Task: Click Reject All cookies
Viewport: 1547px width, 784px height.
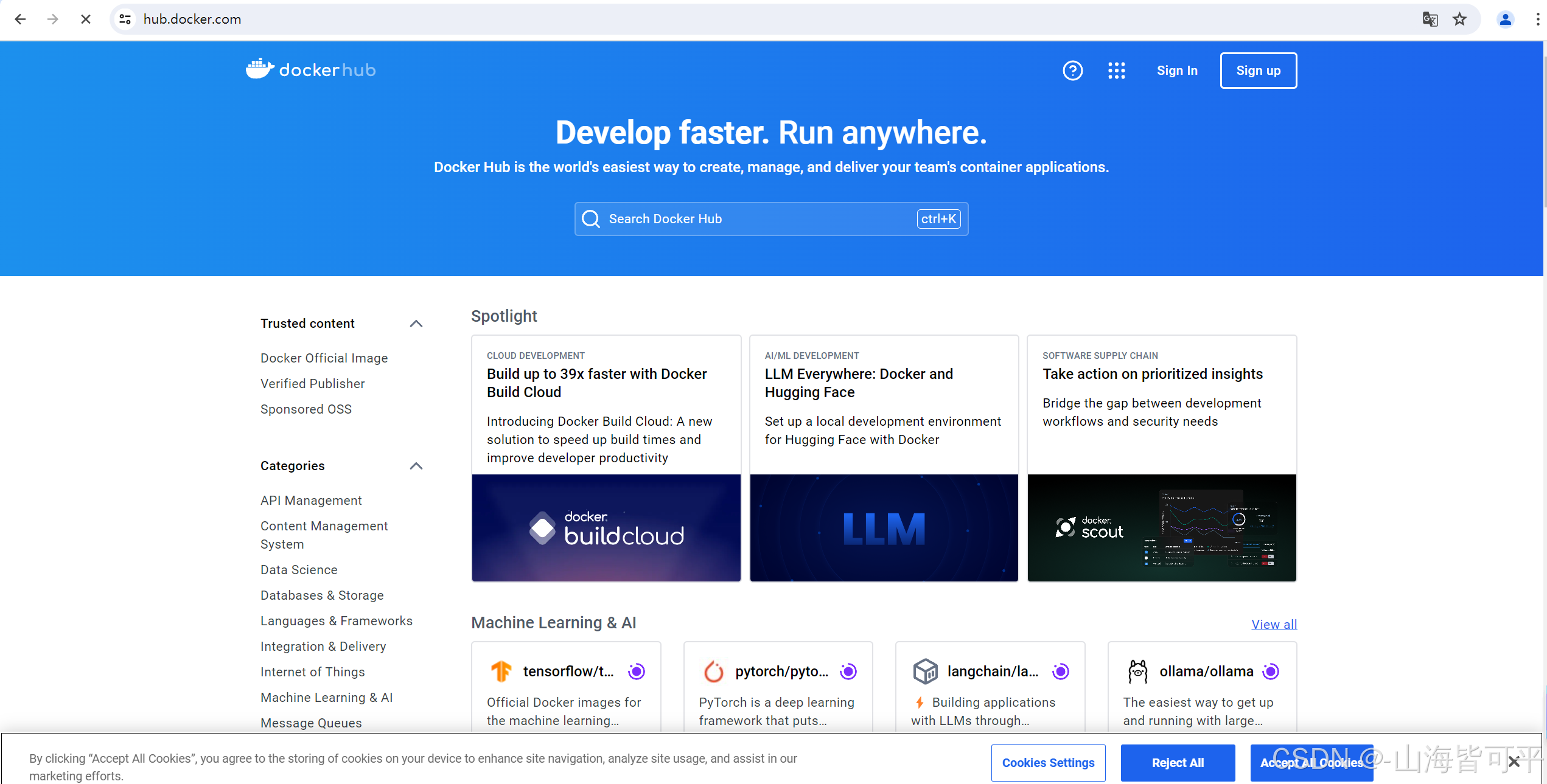Action: (1178, 763)
